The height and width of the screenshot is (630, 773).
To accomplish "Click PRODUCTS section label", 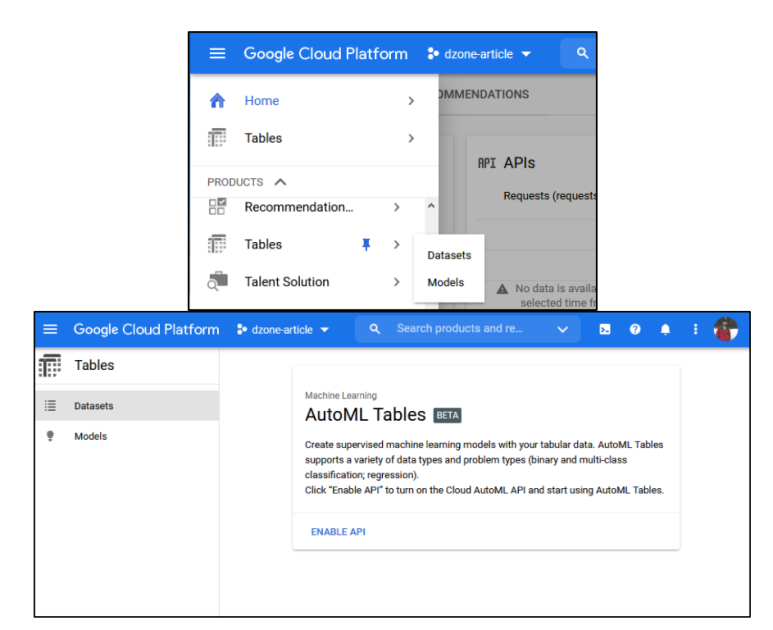I will (x=235, y=182).
